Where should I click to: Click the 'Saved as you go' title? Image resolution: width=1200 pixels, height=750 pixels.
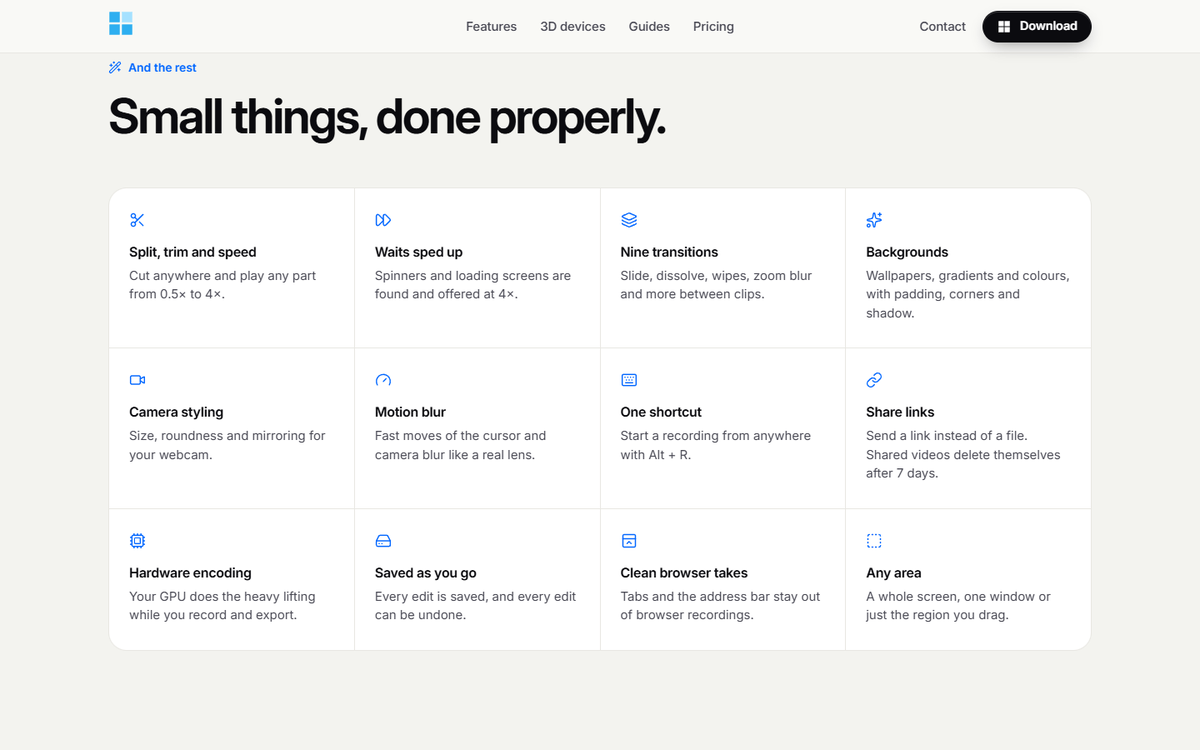426,573
